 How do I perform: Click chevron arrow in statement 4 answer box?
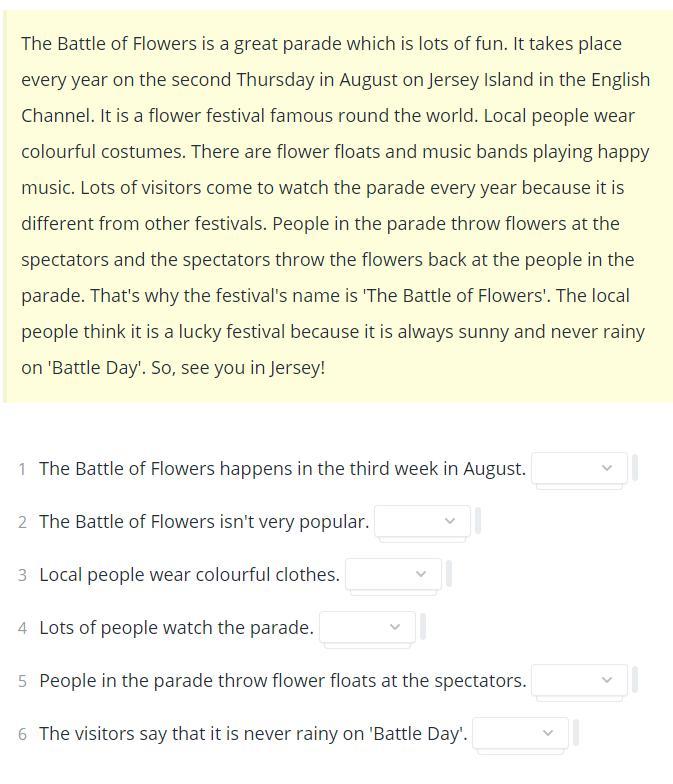coord(395,627)
